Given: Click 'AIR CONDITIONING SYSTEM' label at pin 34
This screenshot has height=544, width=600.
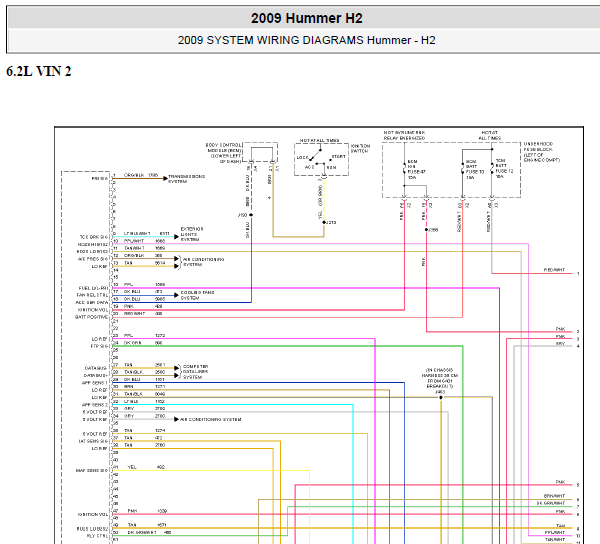Looking at the screenshot, I should click(x=210, y=419).
